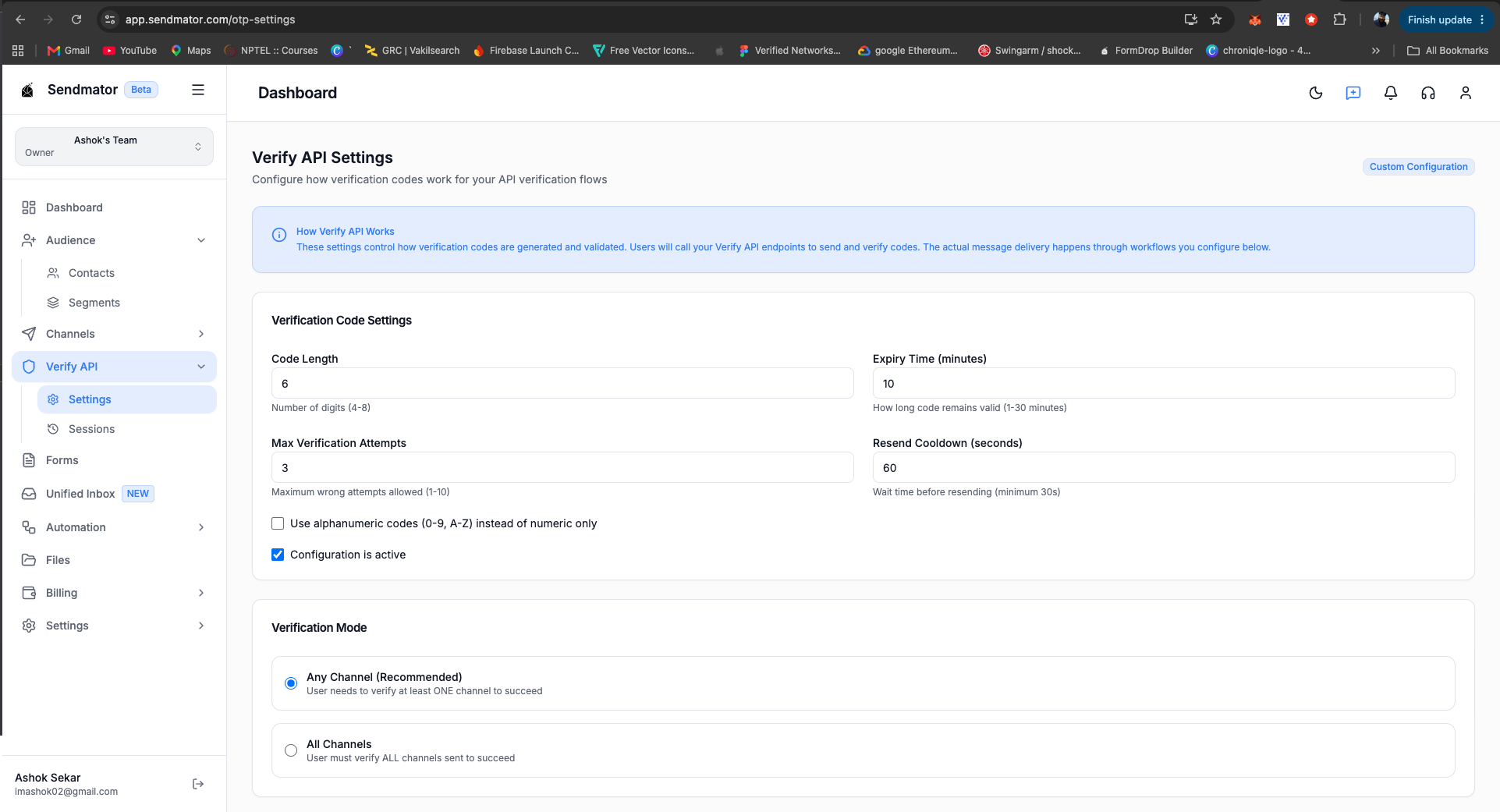
Task: Expand the Settings section chevron in sidebar
Action: tap(201, 626)
